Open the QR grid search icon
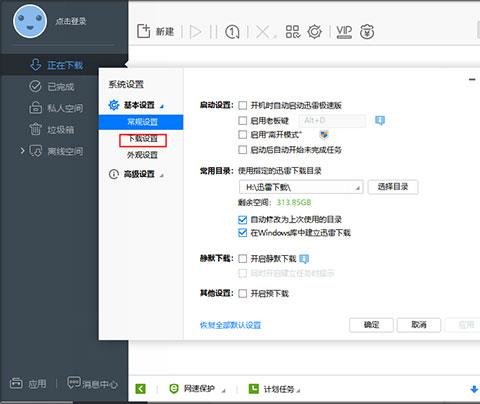 point(293,32)
